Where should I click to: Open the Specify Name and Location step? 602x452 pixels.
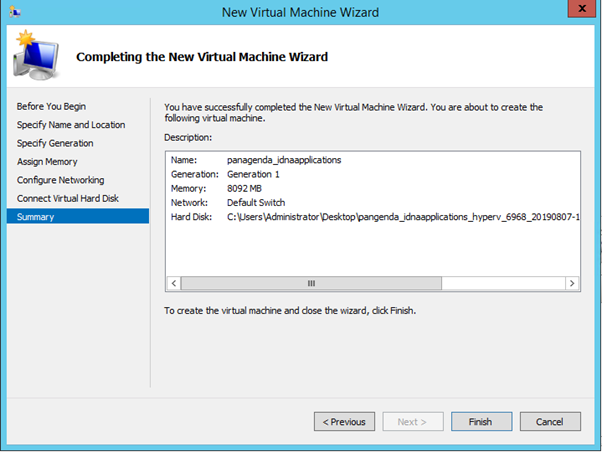tap(71, 125)
